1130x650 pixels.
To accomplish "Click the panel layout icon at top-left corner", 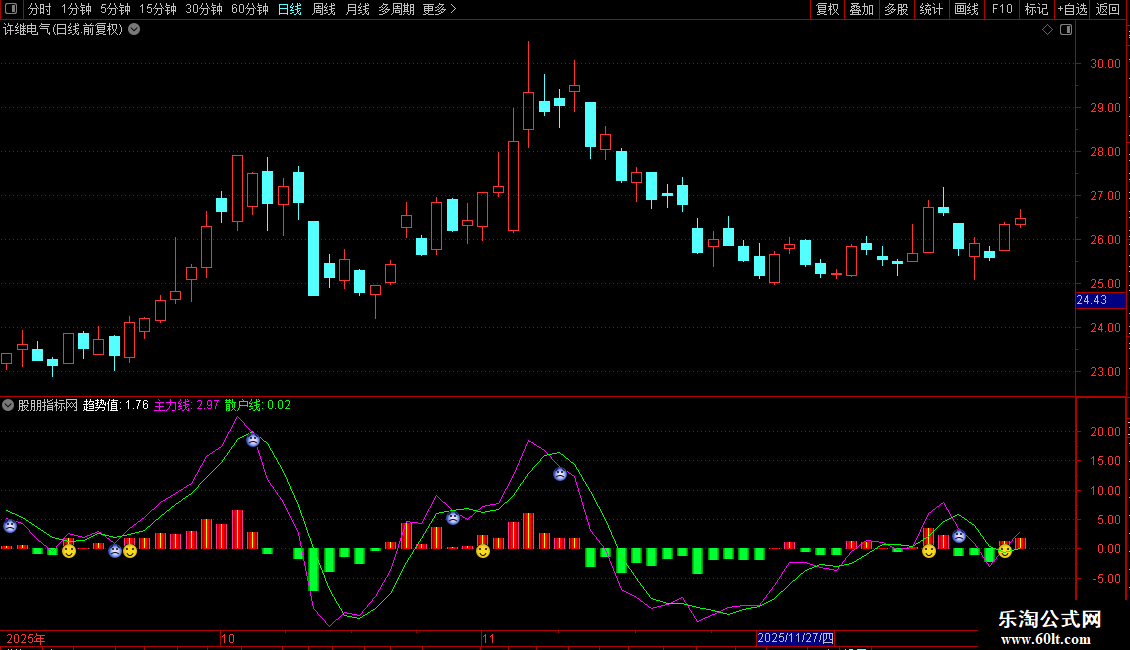I will pyautogui.click(x=11, y=9).
